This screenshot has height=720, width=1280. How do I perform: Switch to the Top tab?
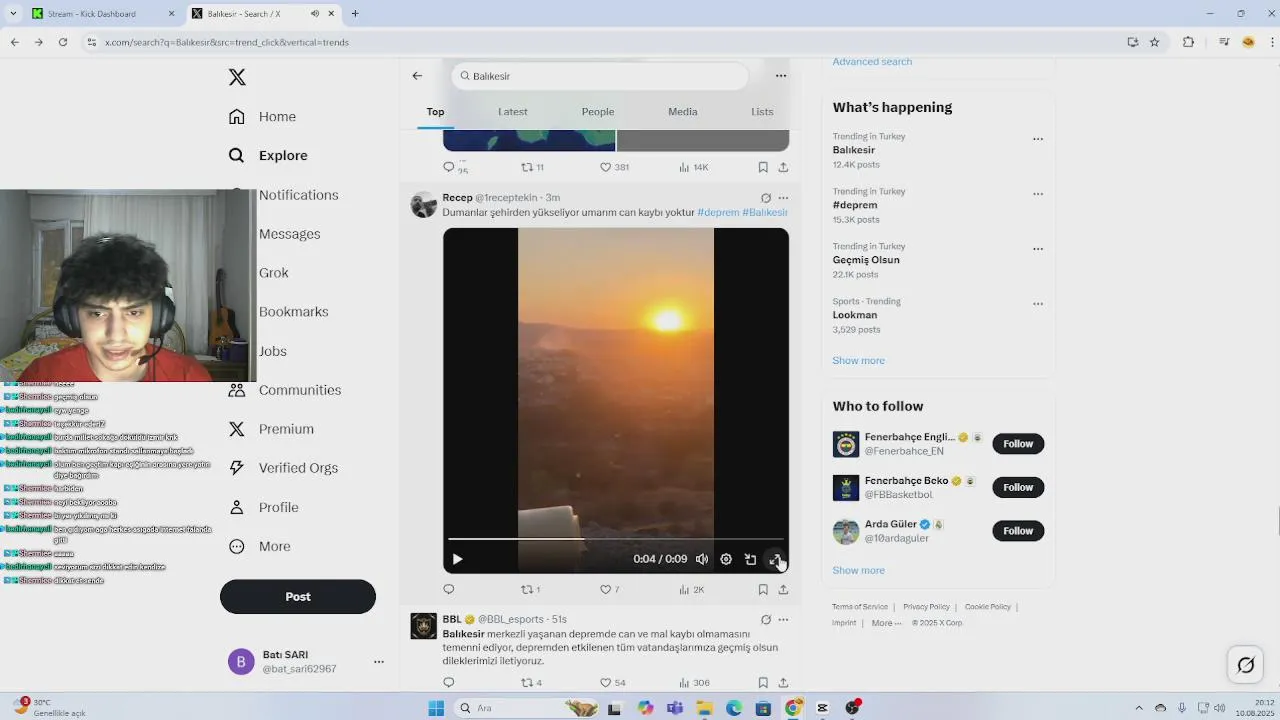point(435,112)
